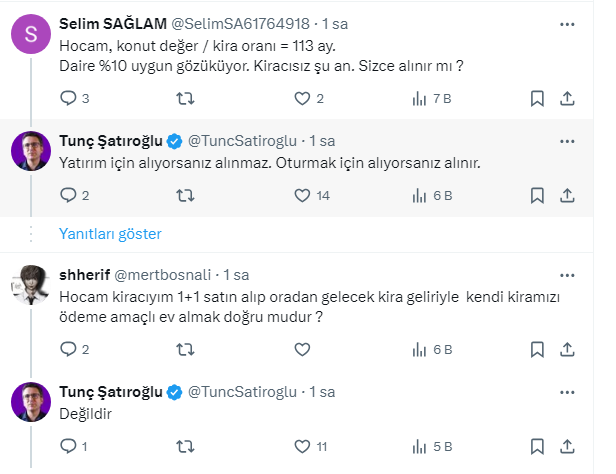Share the 'Değildir' reply
This screenshot has width=616, height=474.
pyautogui.click(x=567, y=446)
